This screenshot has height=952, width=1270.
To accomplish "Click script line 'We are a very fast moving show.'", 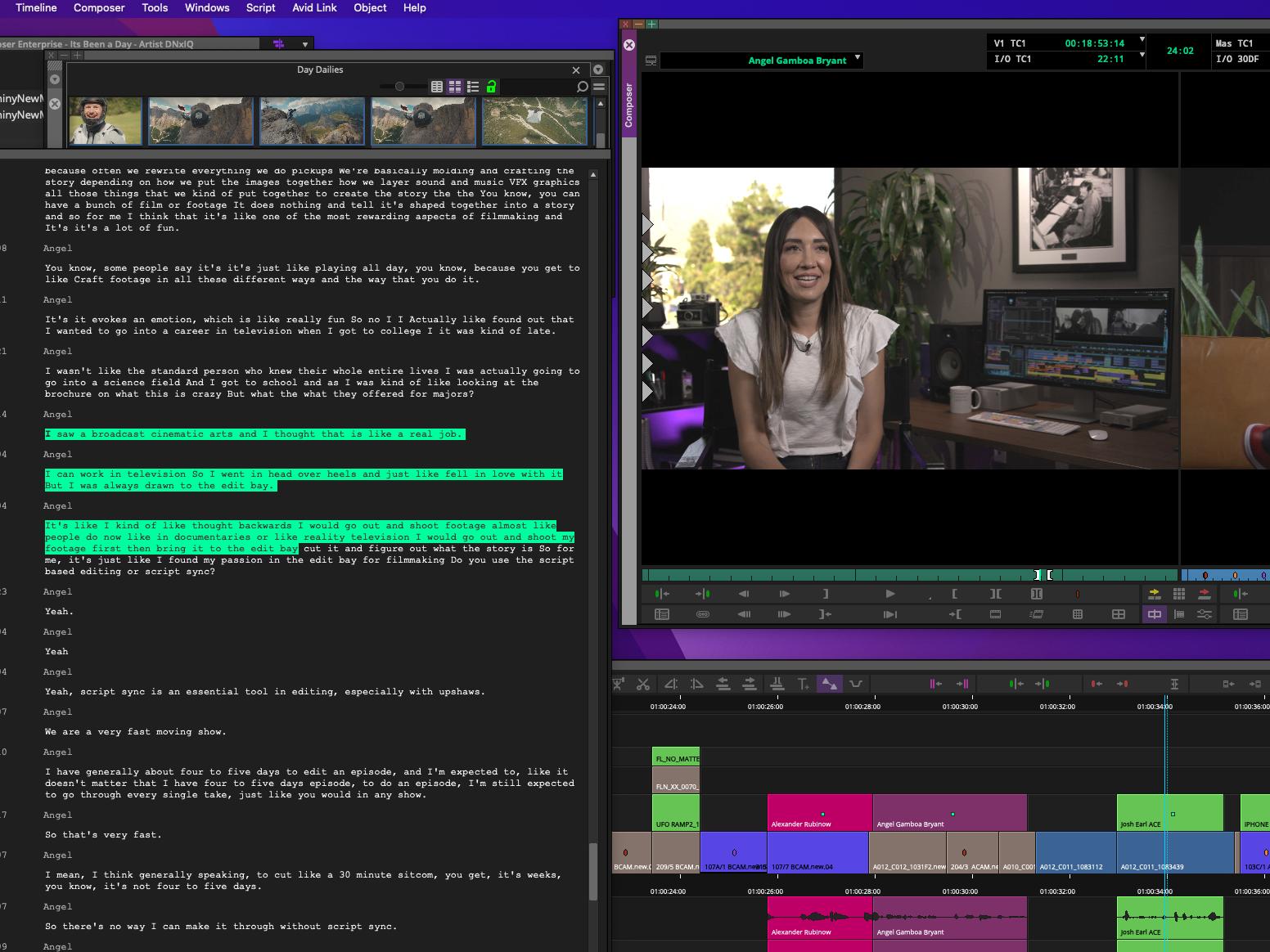I will [x=136, y=732].
